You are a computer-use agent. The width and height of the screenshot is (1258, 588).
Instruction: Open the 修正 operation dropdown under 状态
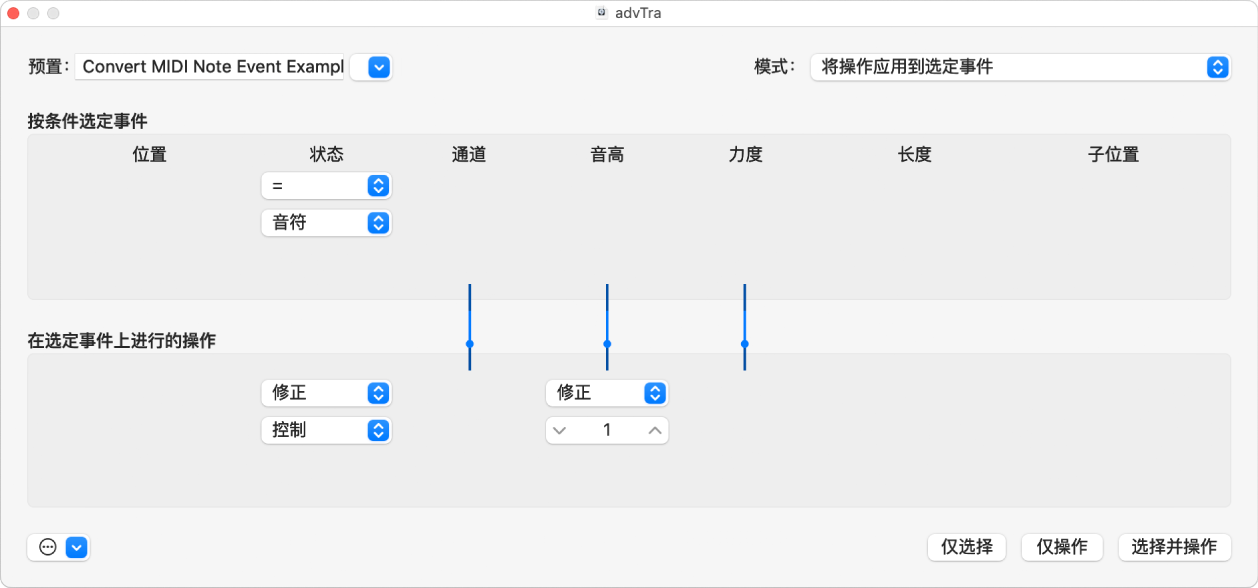326,393
